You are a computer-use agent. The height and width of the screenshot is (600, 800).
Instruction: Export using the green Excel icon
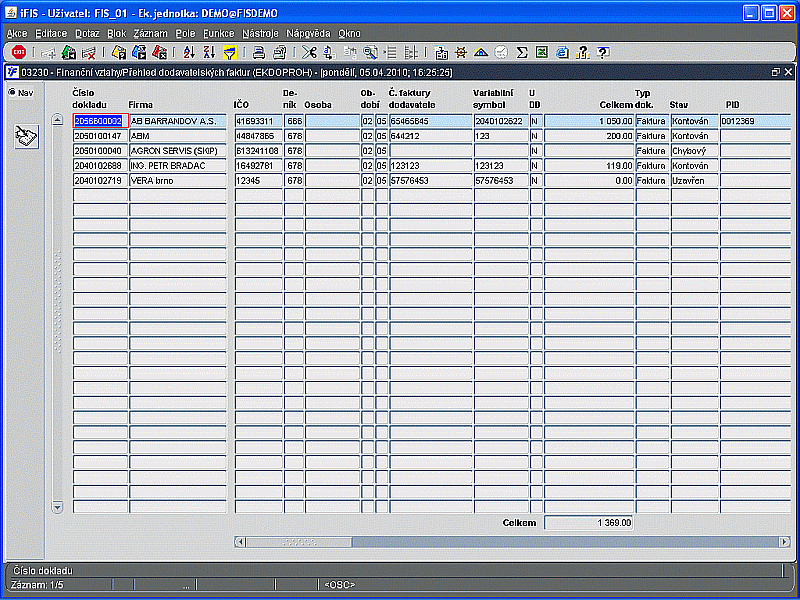[x=542, y=52]
